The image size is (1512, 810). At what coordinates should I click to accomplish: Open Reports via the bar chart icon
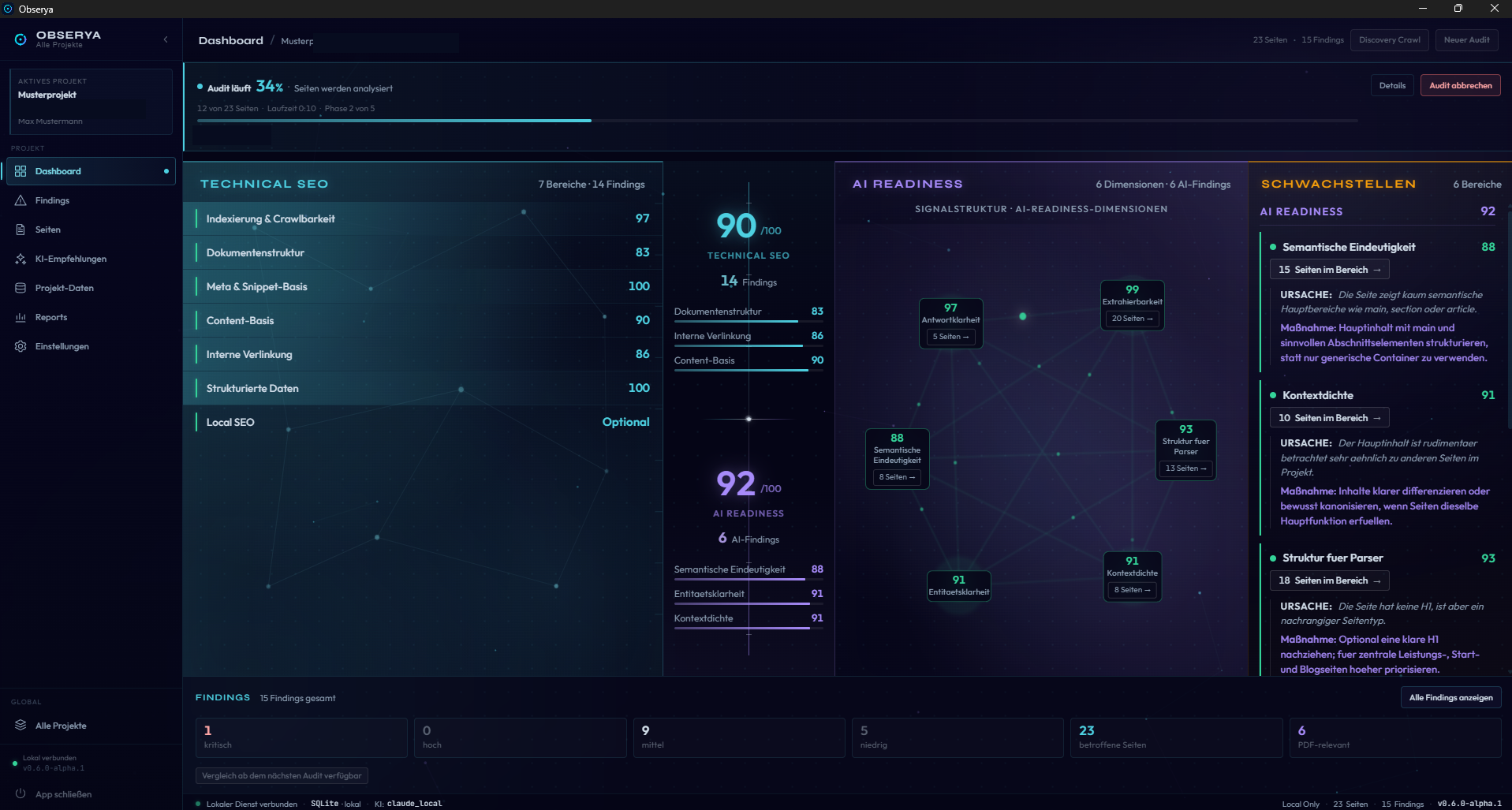(21, 317)
